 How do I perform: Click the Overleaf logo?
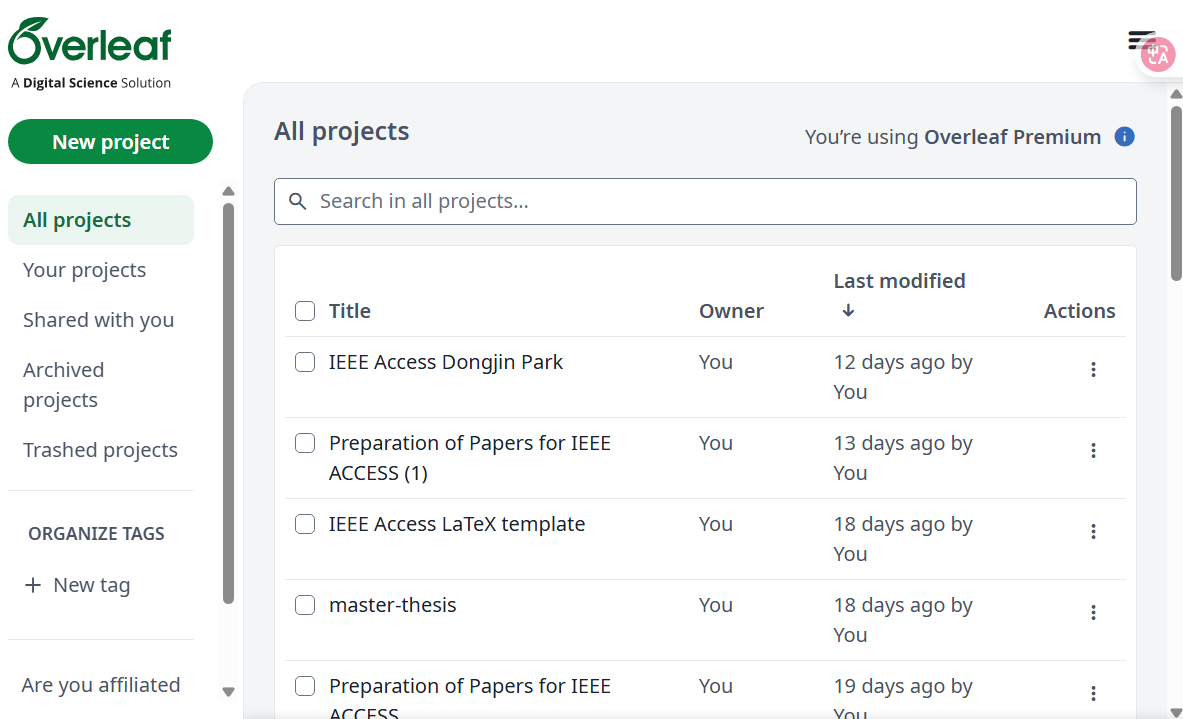pos(90,43)
